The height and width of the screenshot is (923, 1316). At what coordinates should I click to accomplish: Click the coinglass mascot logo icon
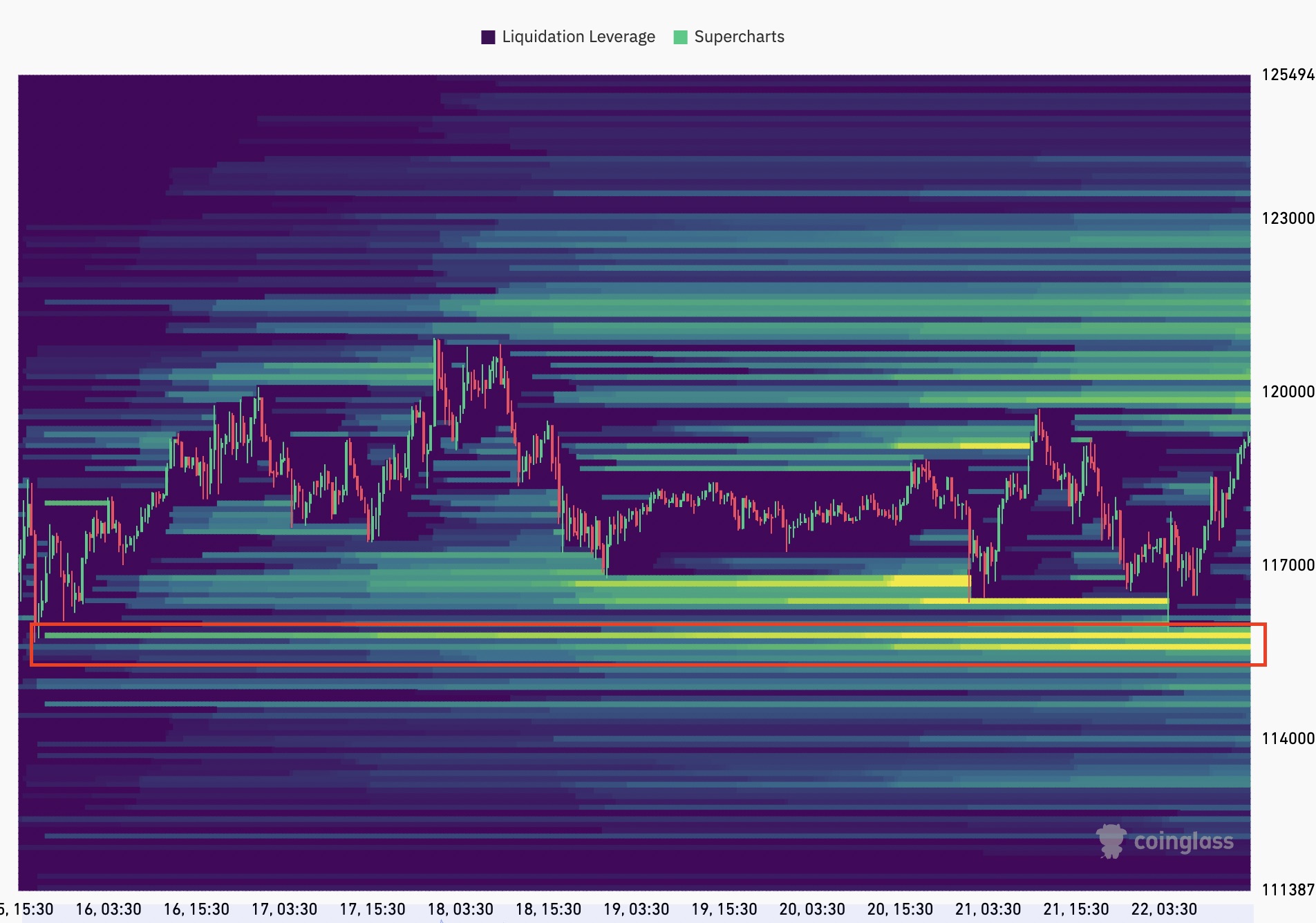[x=1111, y=841]
